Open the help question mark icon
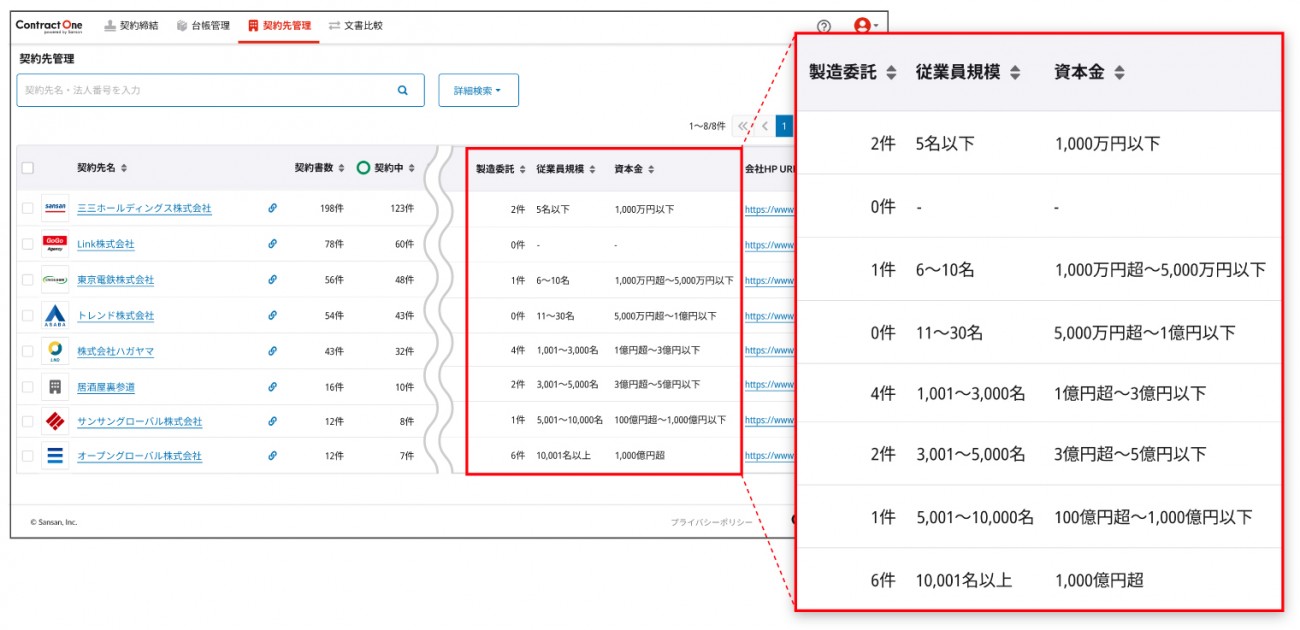Screen dimensions: 1300x630 (823, 26)
